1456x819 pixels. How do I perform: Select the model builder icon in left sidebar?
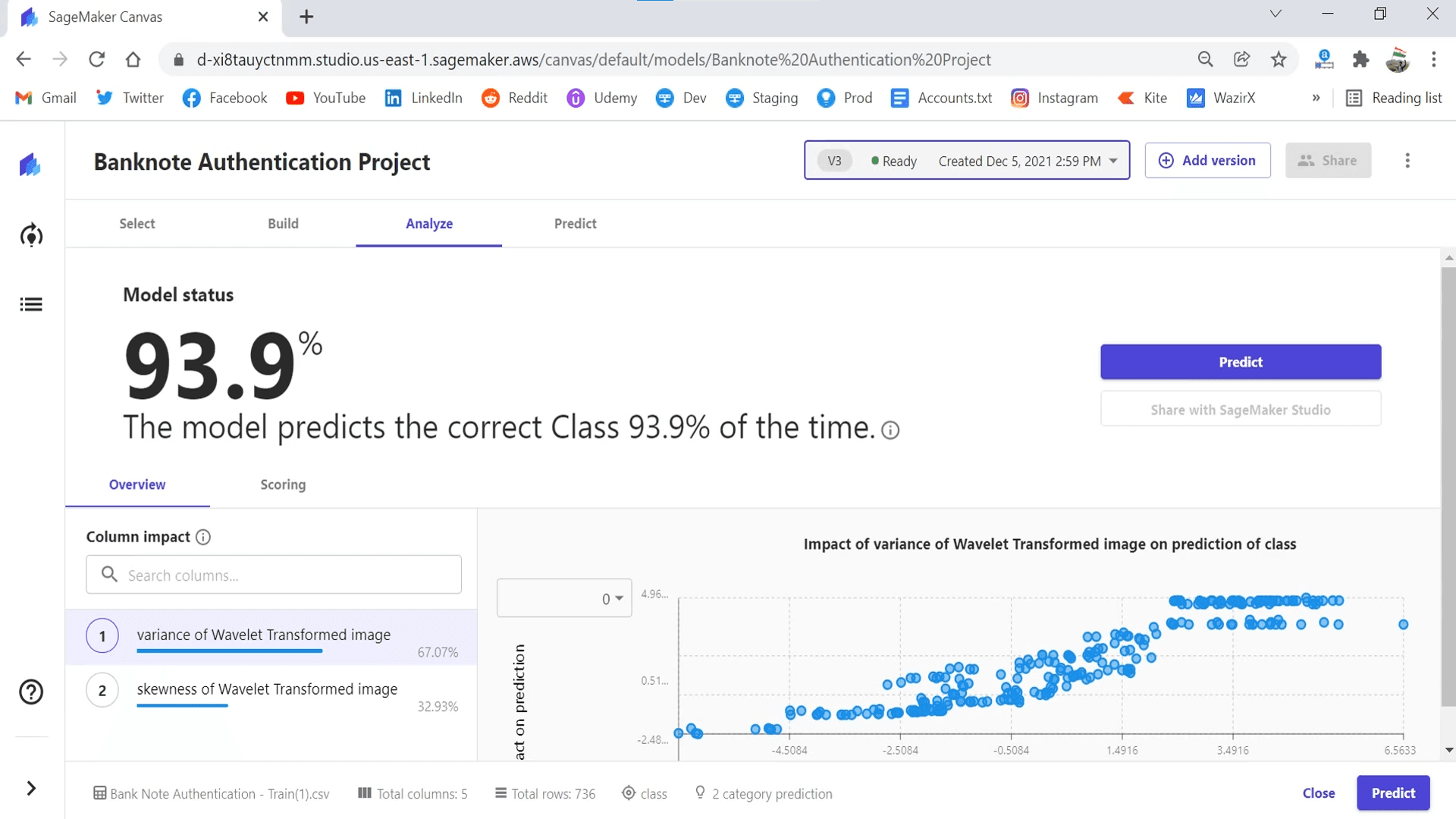(x=31, y=235)
